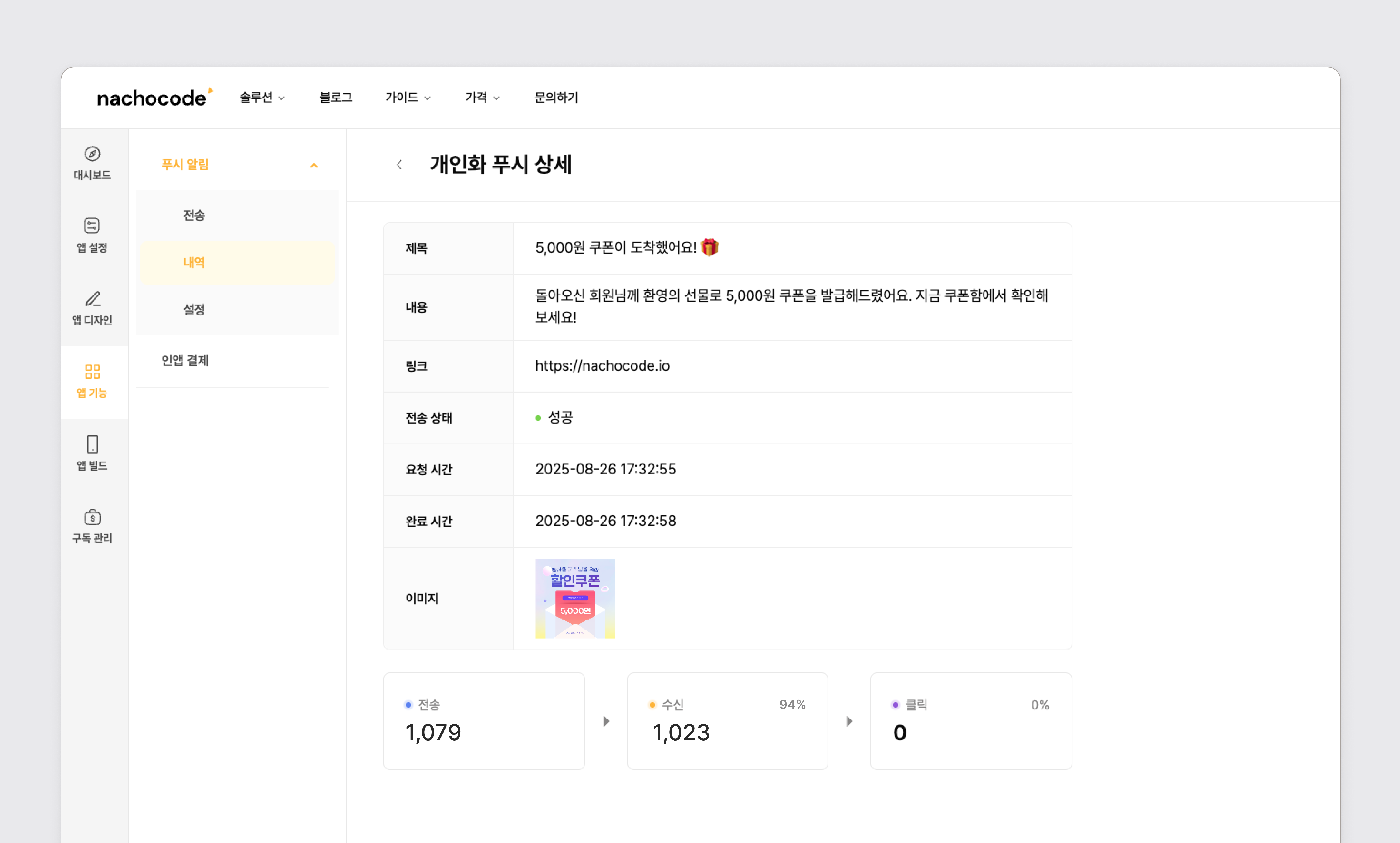The image size is (1400, 843).
Task: Select the 앱 디자인 pencil icon
Action: click(92, 299)
